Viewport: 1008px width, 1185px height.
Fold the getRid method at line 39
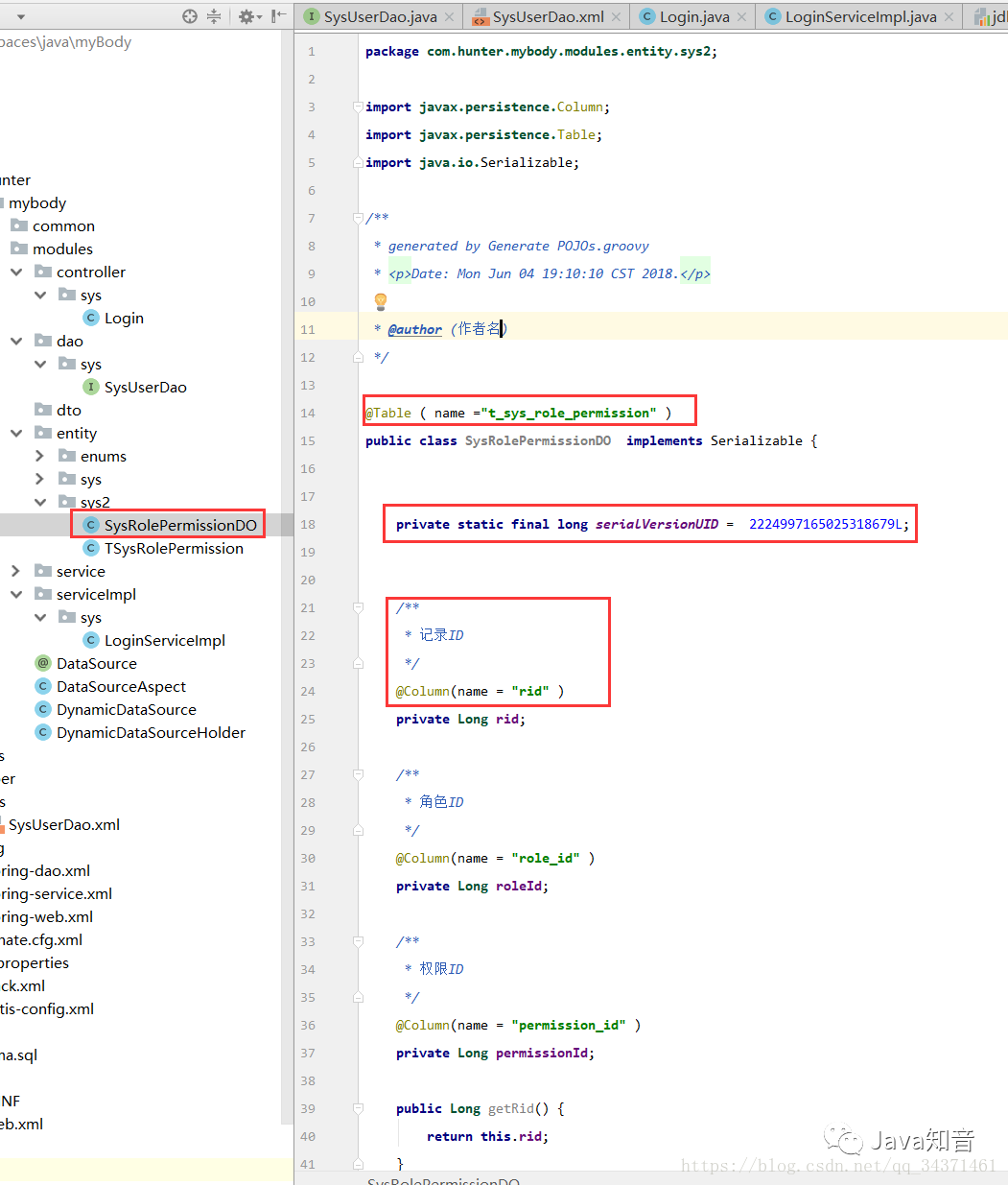point(358,1108)
